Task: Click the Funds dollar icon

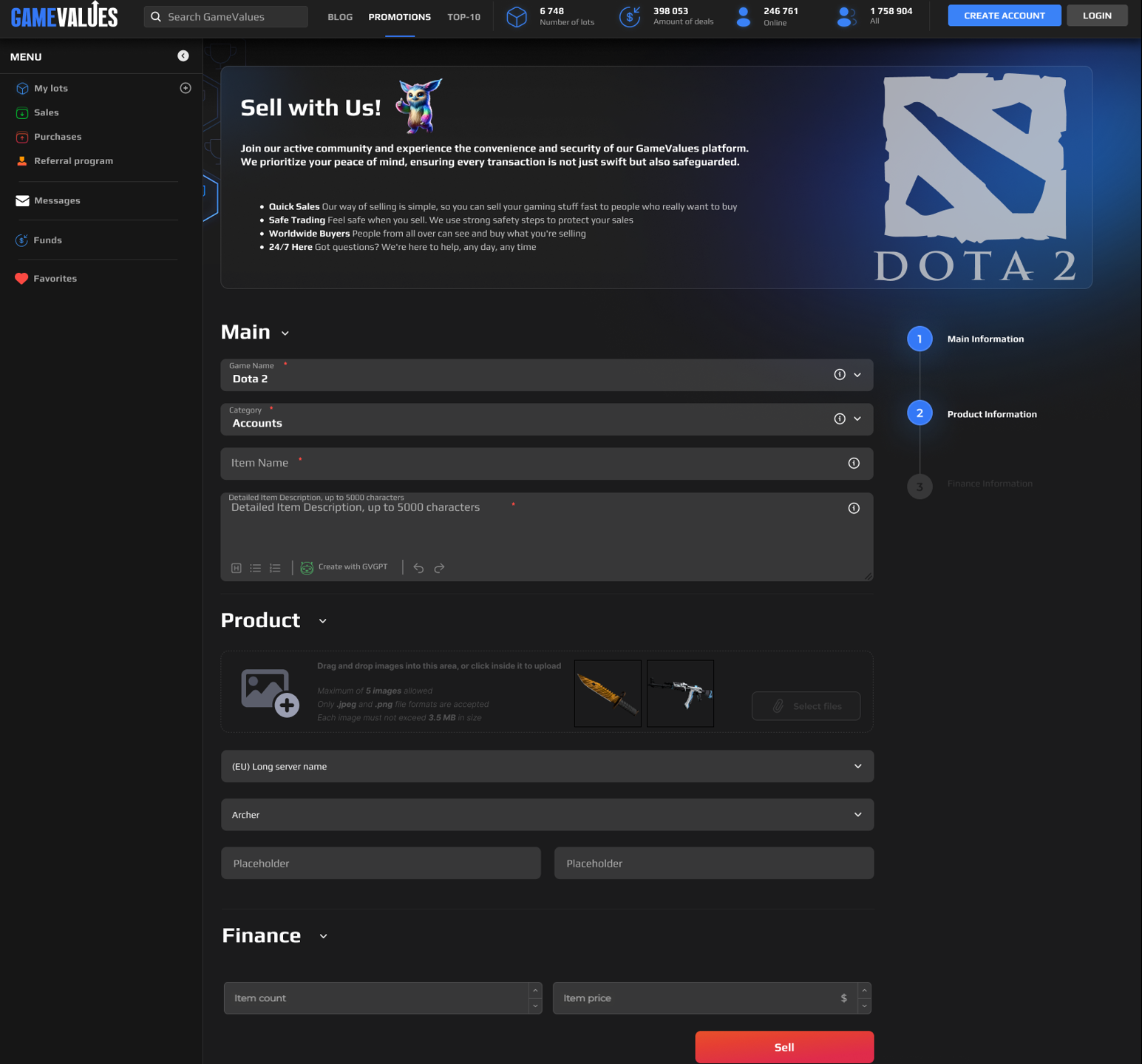Action: click(22, 240)
